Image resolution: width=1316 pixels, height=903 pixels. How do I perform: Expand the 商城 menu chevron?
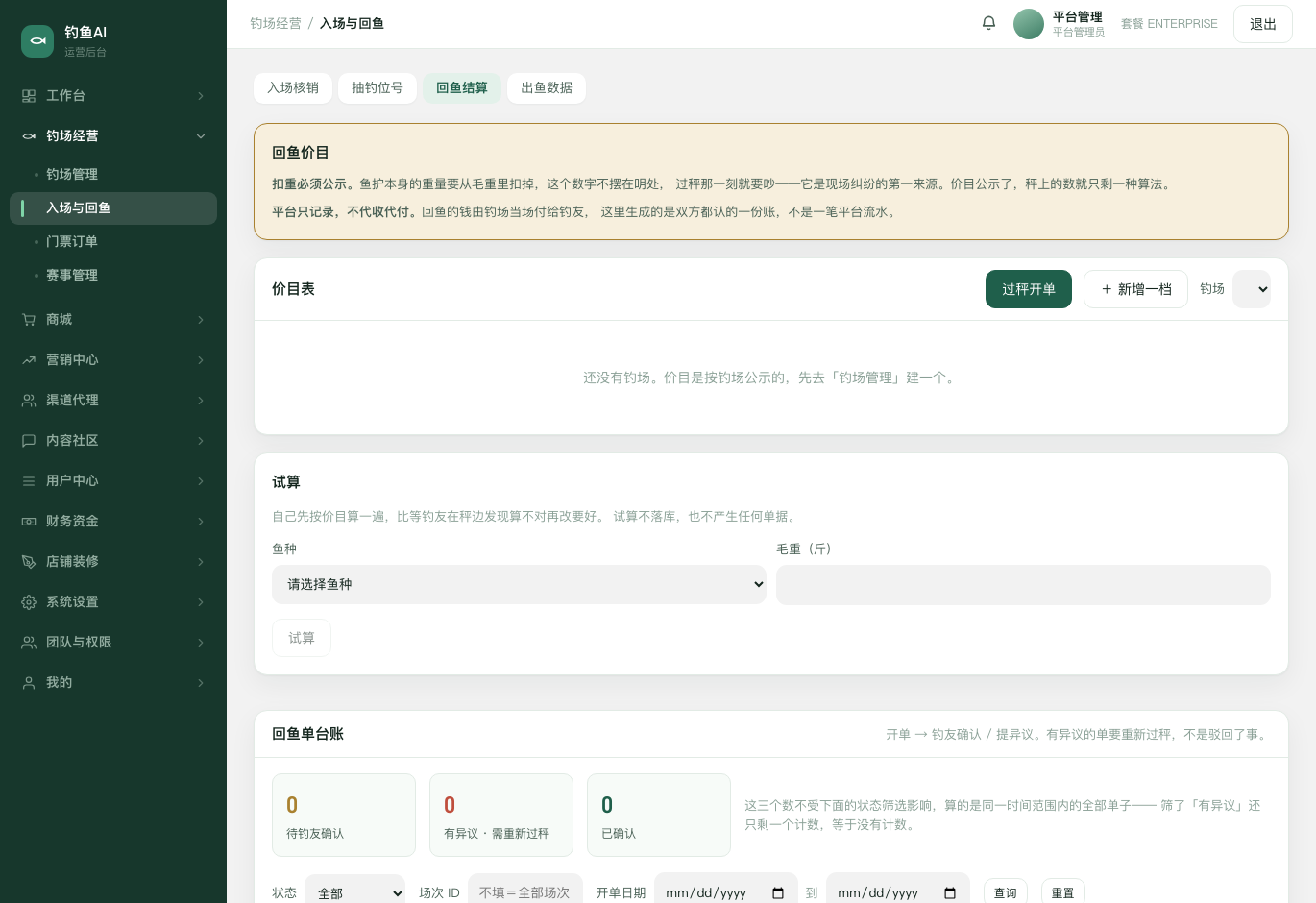tap(201, 320)
